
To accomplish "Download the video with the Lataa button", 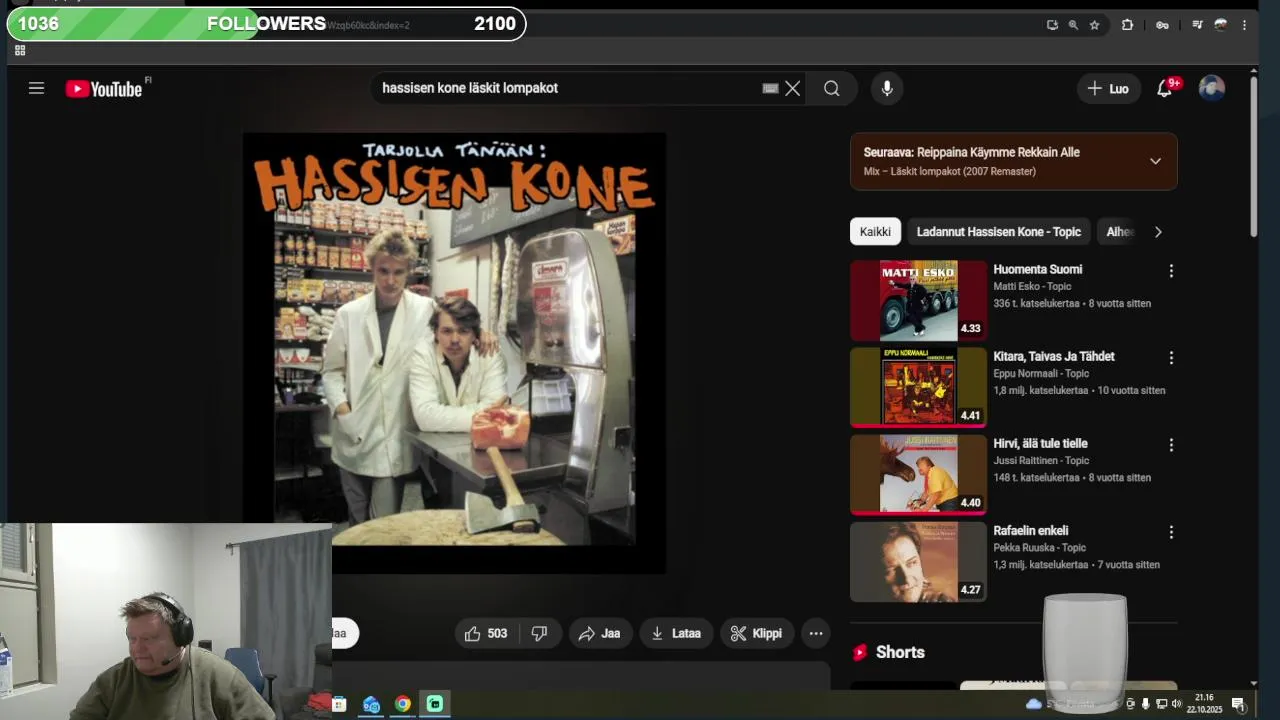I will coord(676,633).
